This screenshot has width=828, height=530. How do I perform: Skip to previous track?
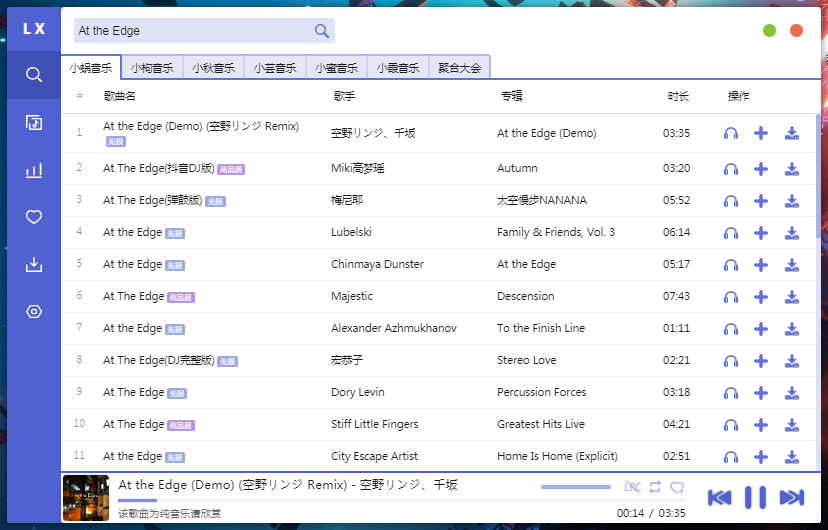pos(719,497)
